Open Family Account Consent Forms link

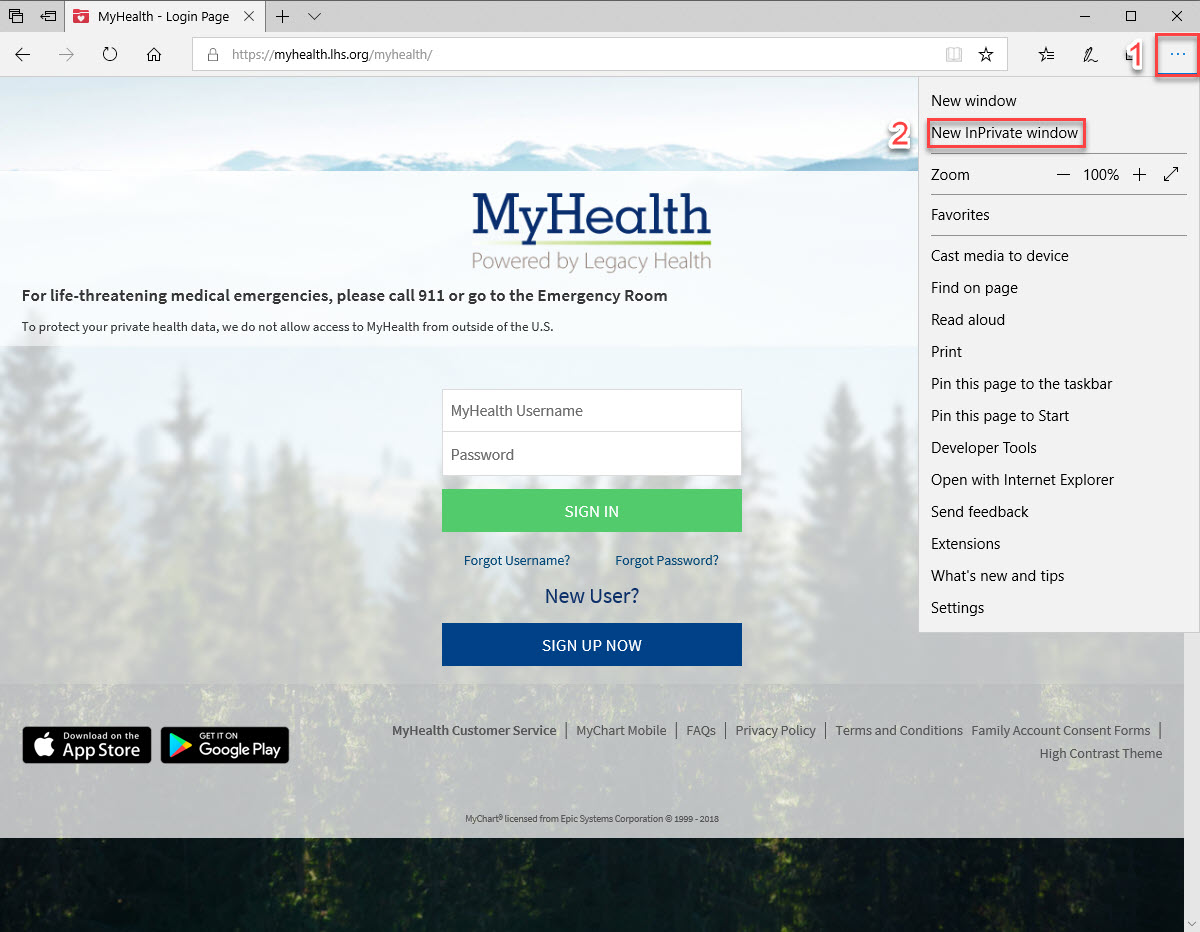(1061, 731)
